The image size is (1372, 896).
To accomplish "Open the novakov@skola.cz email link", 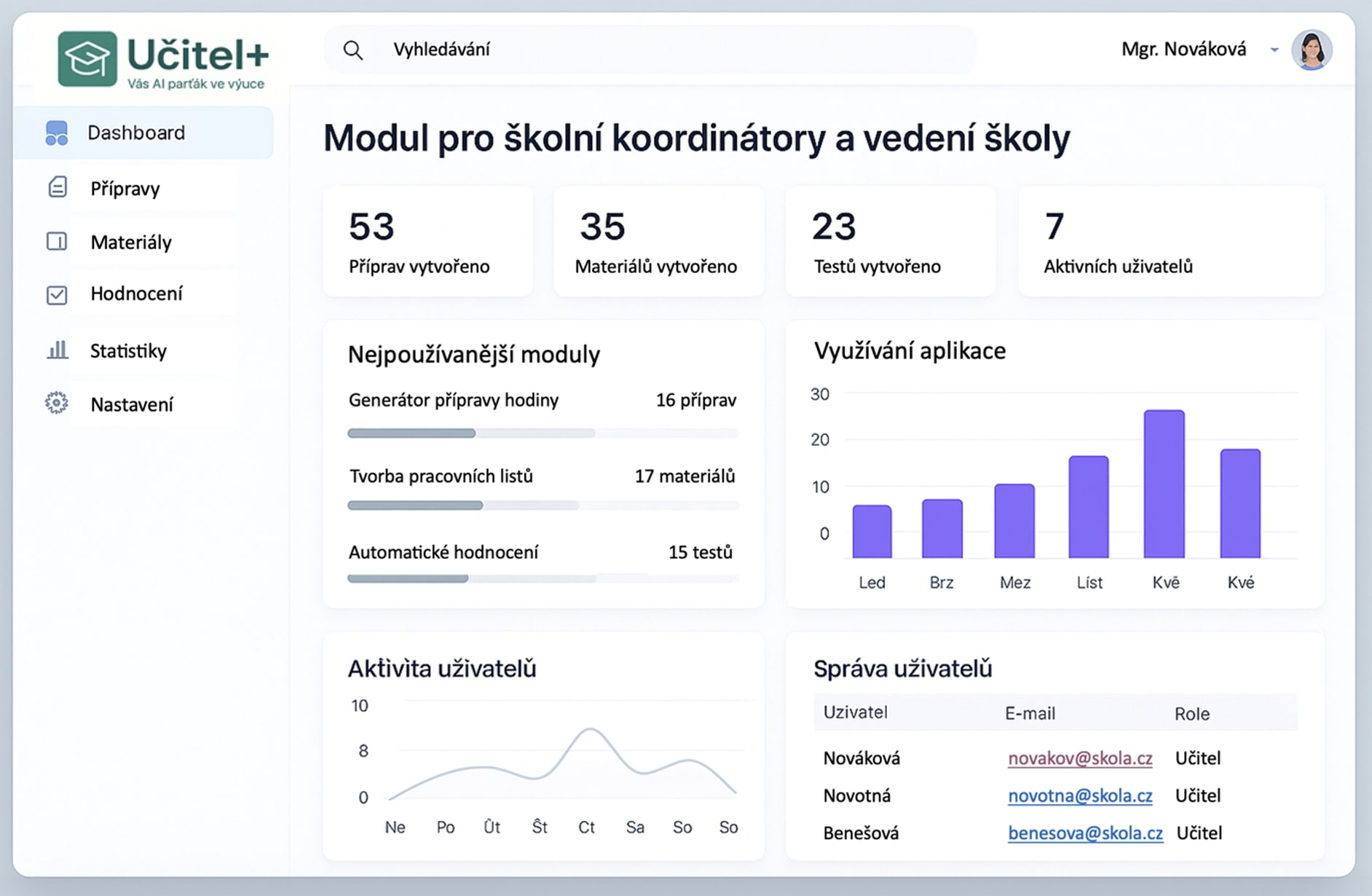I will click(x=1080, y=758).
